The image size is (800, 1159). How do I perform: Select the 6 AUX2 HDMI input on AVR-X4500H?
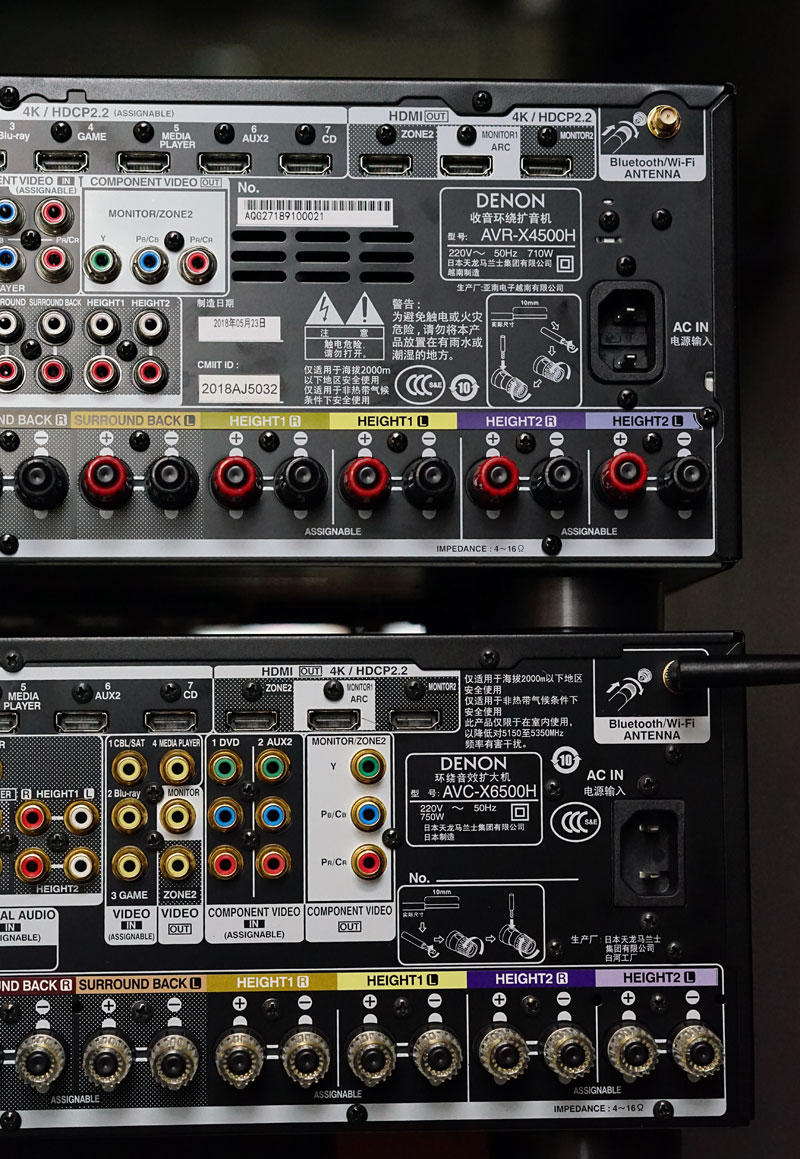pyautogui.click(x=224, y=162)
